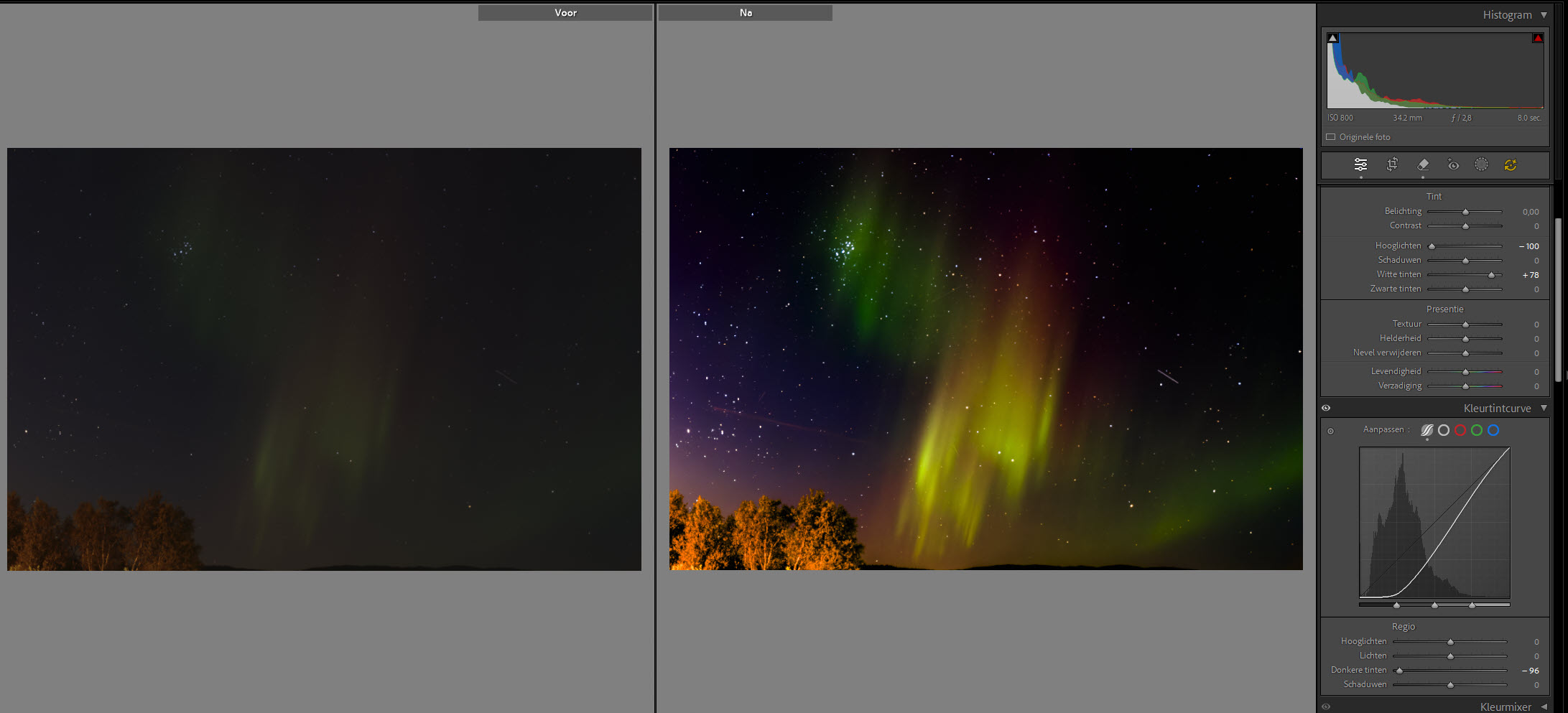Click the Voor view label
This screenshot has height=713, width=1568.
click(x=565, y=13)
